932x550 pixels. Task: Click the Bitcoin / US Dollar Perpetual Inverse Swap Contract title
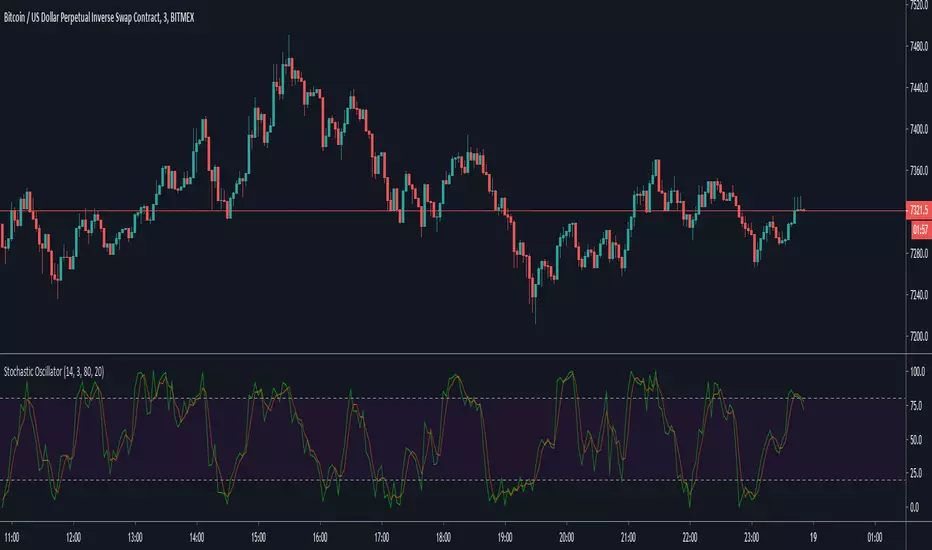click(x=99, y=17)
